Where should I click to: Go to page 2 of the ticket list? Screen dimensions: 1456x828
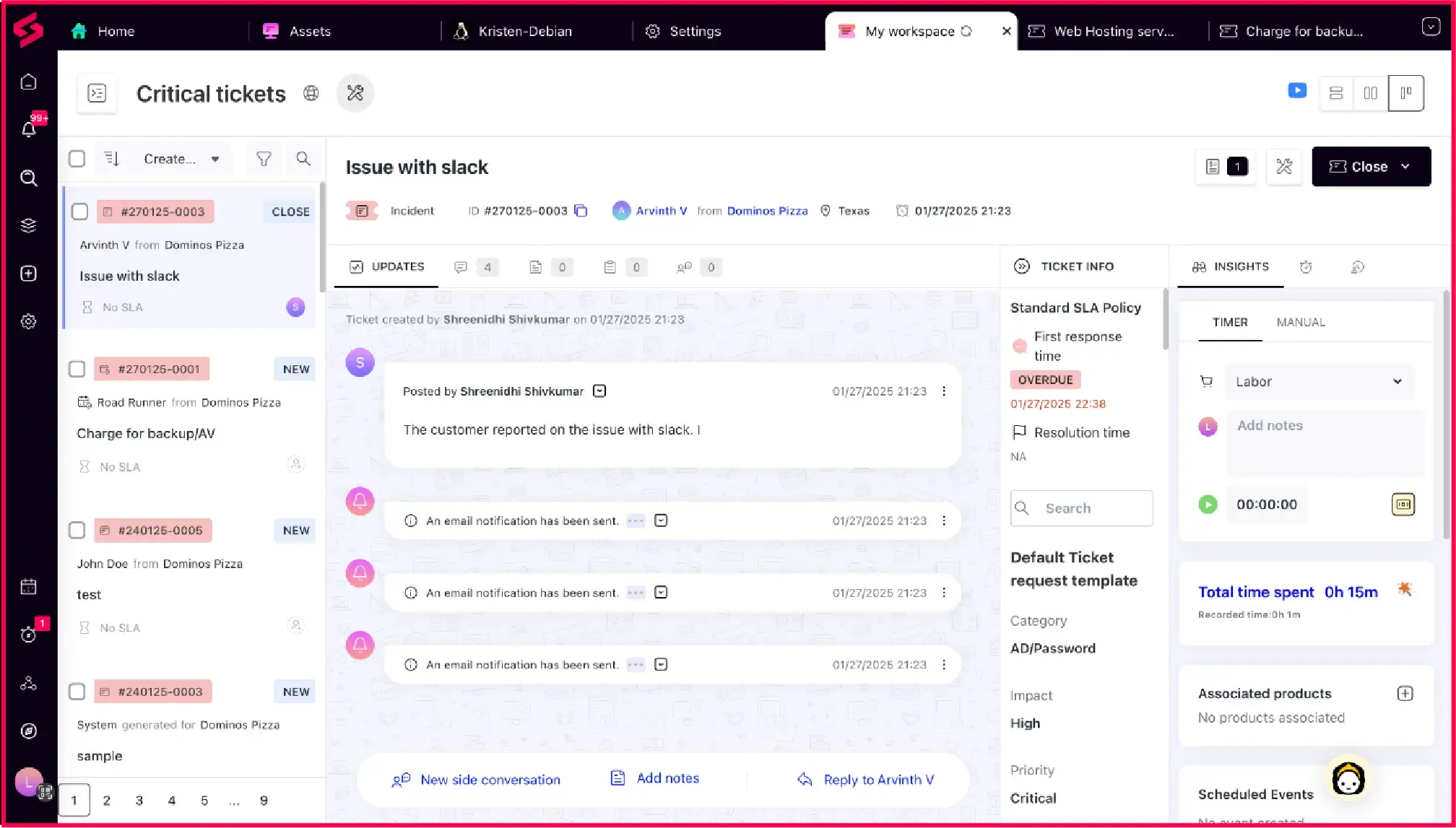tap(106, 800)
